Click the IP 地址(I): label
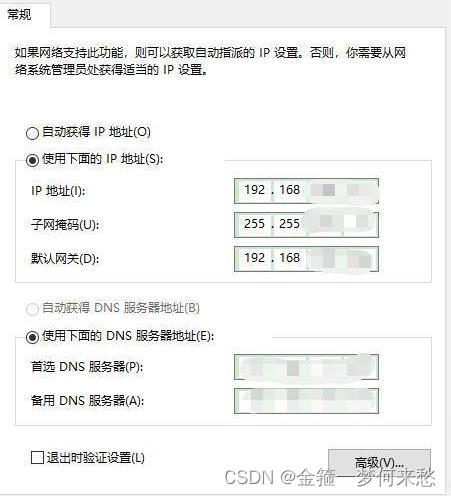Screen dimensions: 451x496 coord(58,191)
